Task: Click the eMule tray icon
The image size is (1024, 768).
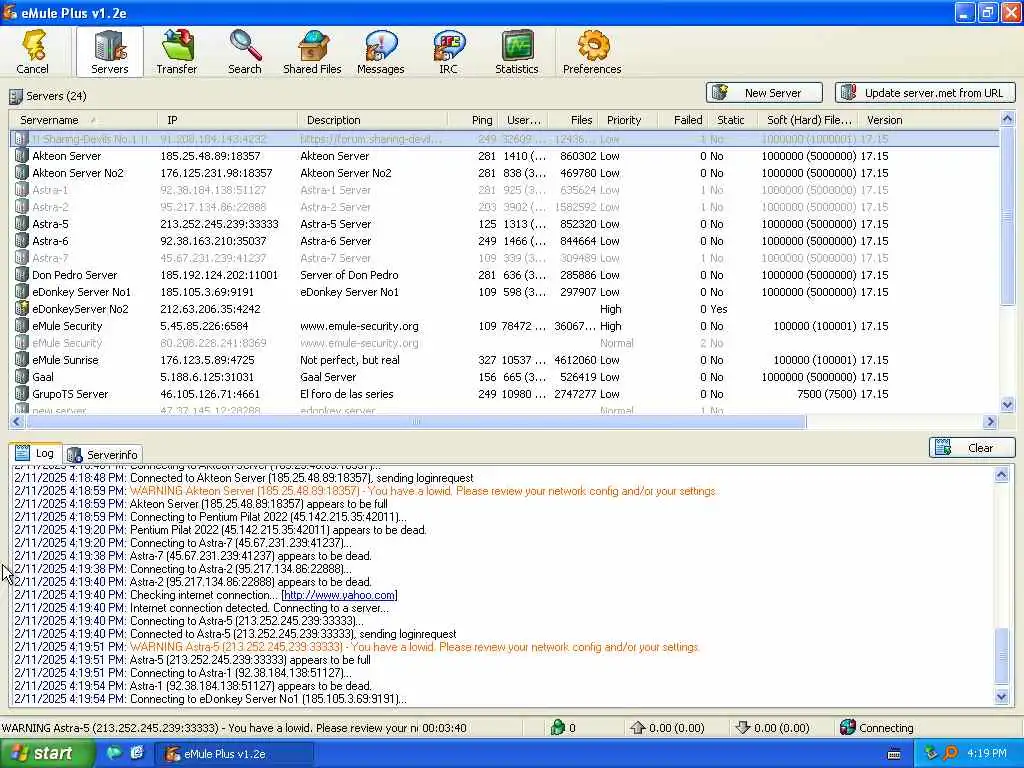Action: pos(931,754)
